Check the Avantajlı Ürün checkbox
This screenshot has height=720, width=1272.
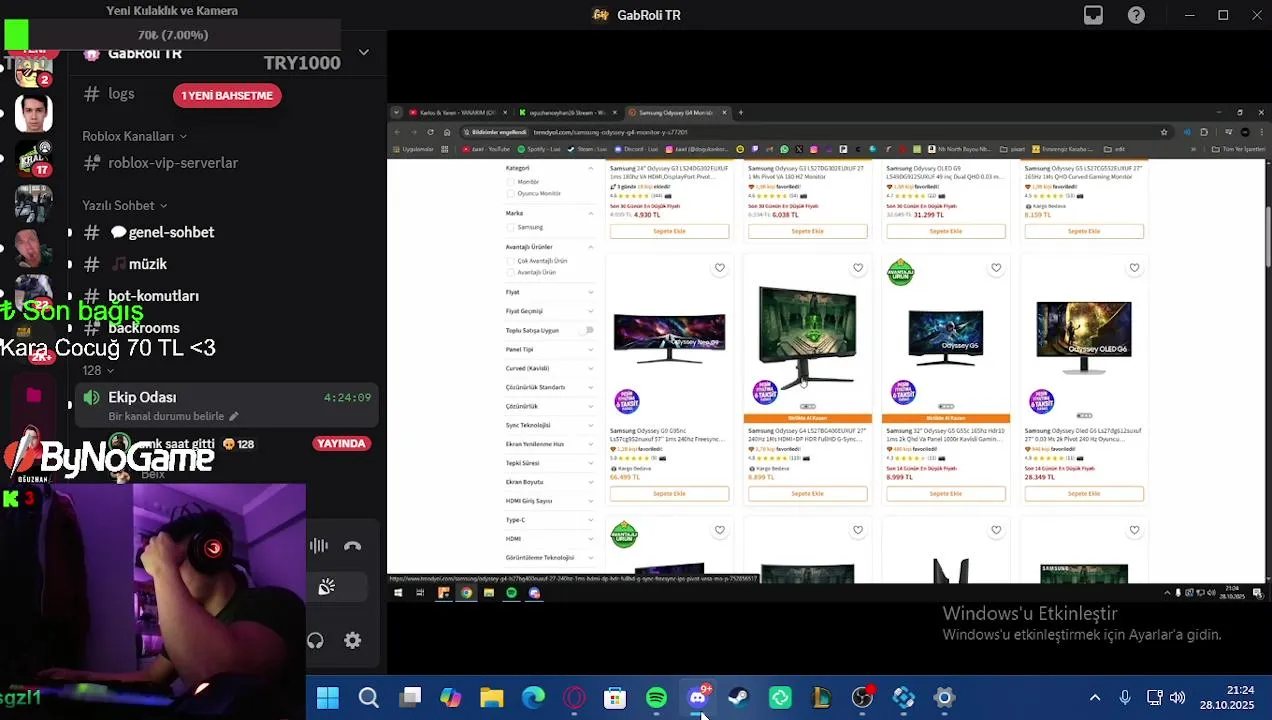510,272
